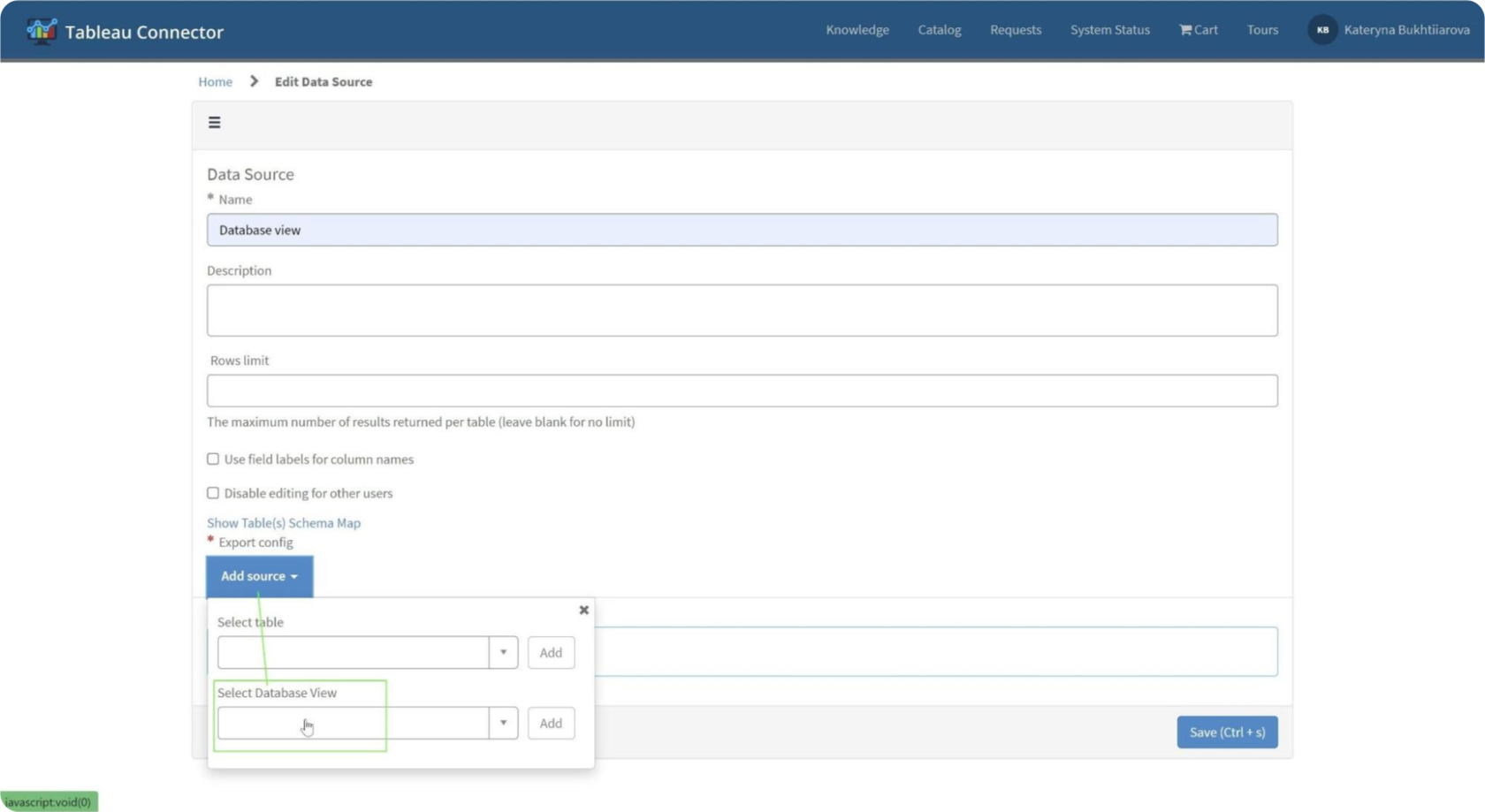Screen dimensions: 1485x812
Task: Open the Select table dropdown
Action: click(503, 652)
